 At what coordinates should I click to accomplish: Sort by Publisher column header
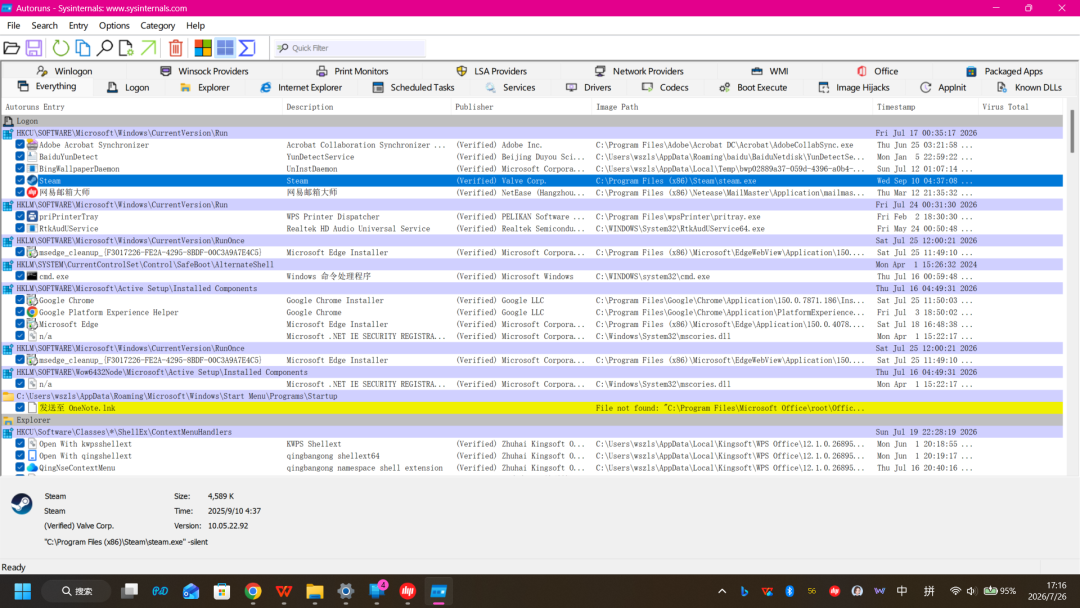point(522,107)
